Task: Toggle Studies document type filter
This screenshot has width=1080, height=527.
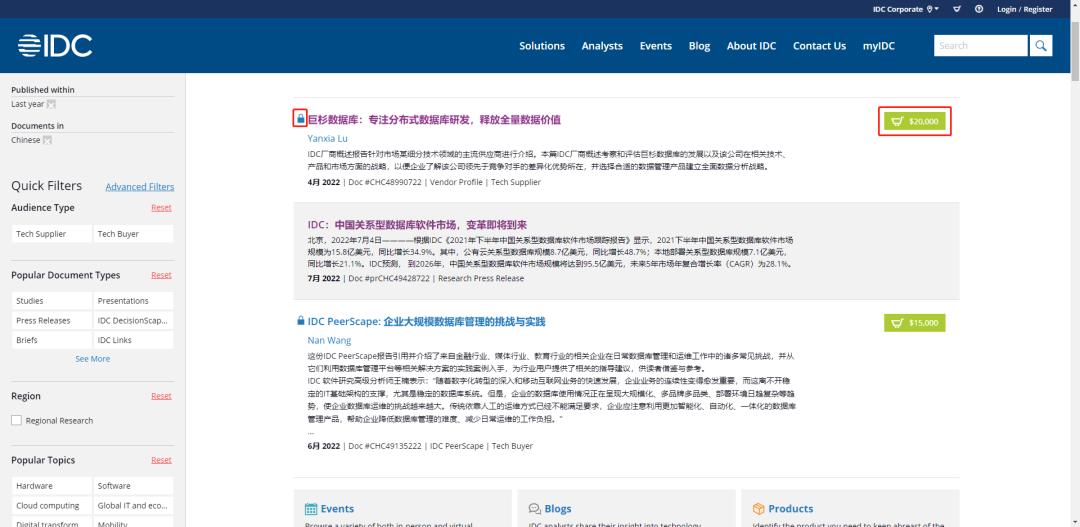Action: coord(52,300)
